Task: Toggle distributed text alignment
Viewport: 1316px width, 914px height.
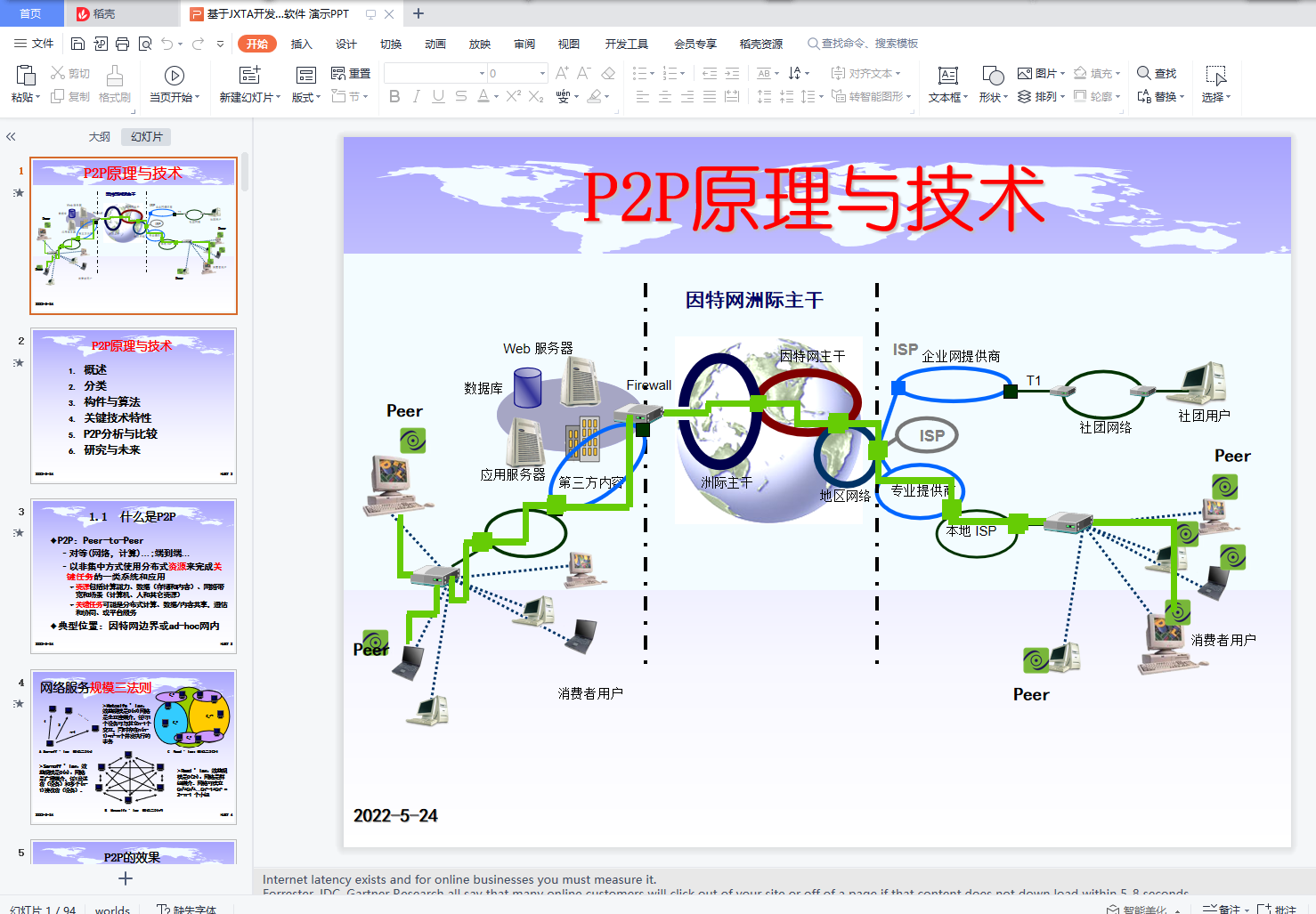Action: [732, 96]
